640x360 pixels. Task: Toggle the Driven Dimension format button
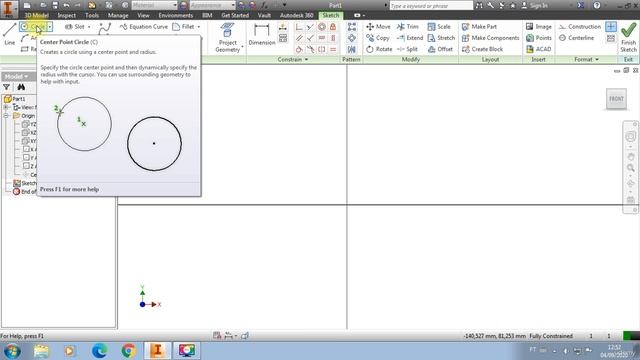pyautogui.click(x=611, y=38)
